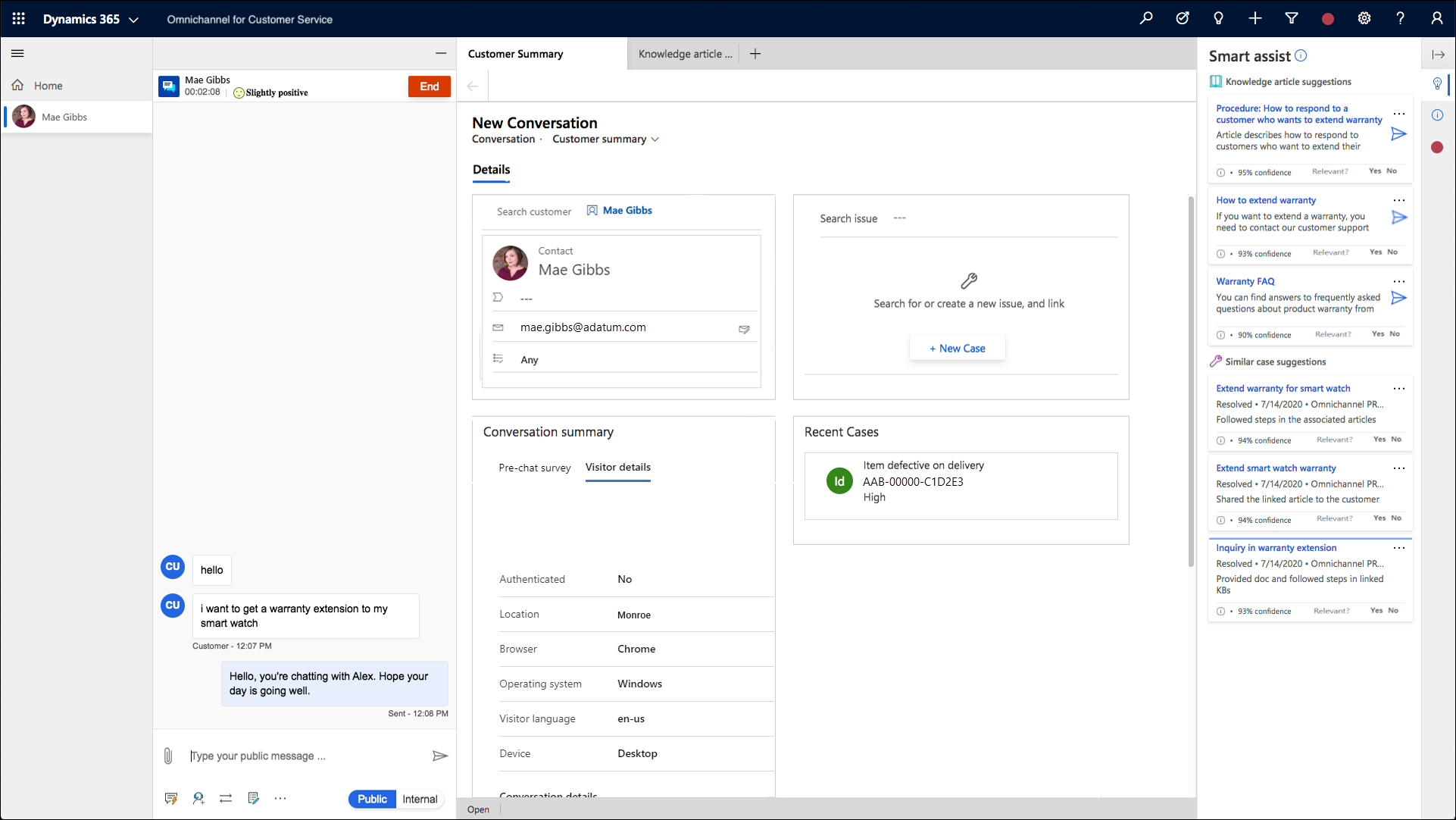1456x820 pixels.
Task: Click the sentiment analysis smiley icon
Action: pyautogui.click(x=239, y=92)
